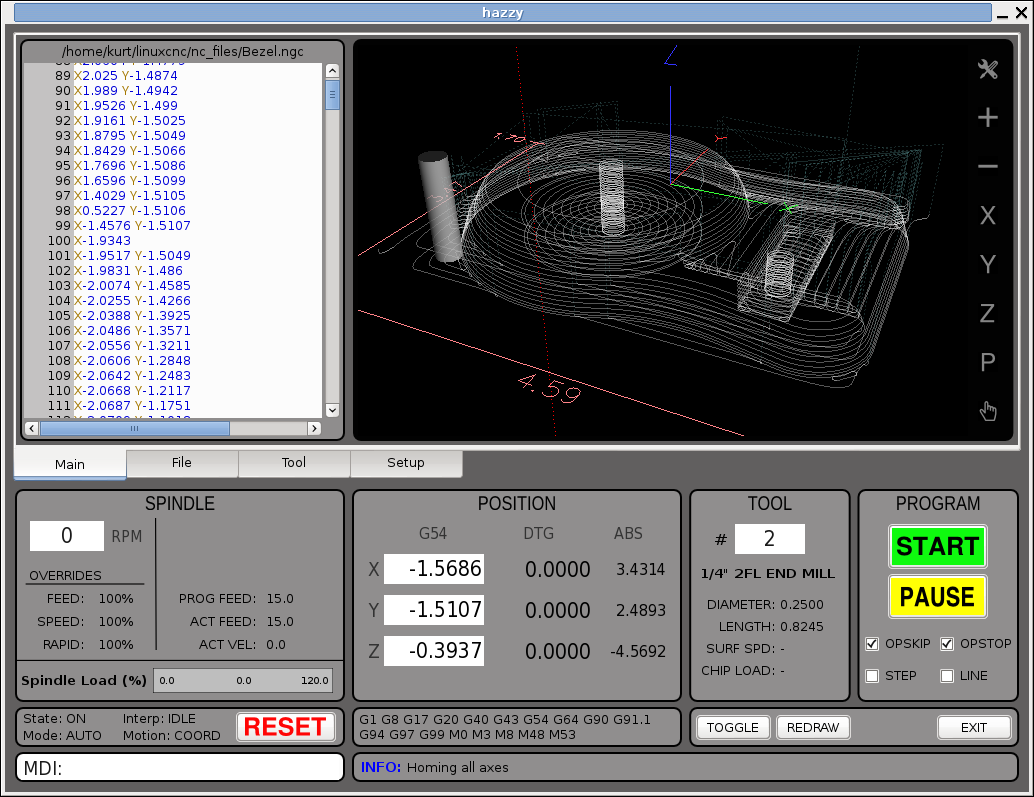The image size is (1034, 797).
Task: Activate the hand pan mode icon
Action: [x=987, y=411]
